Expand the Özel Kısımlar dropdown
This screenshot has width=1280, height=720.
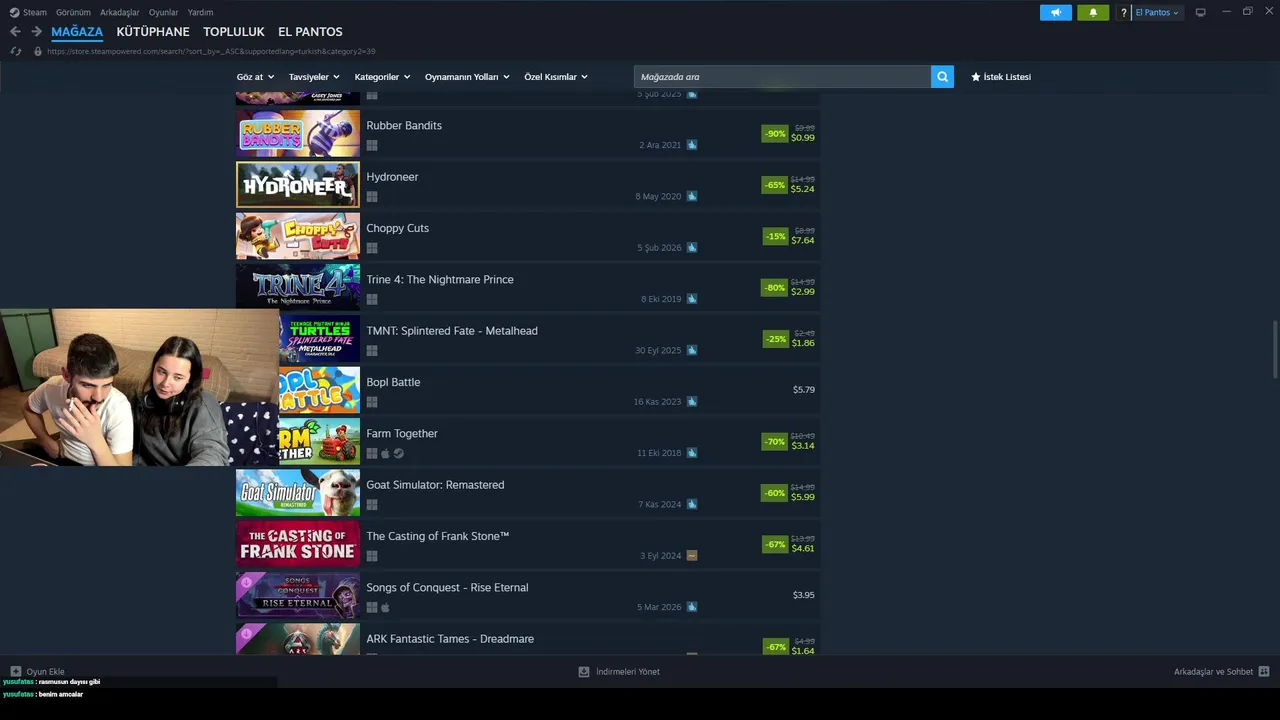[556, 77]
